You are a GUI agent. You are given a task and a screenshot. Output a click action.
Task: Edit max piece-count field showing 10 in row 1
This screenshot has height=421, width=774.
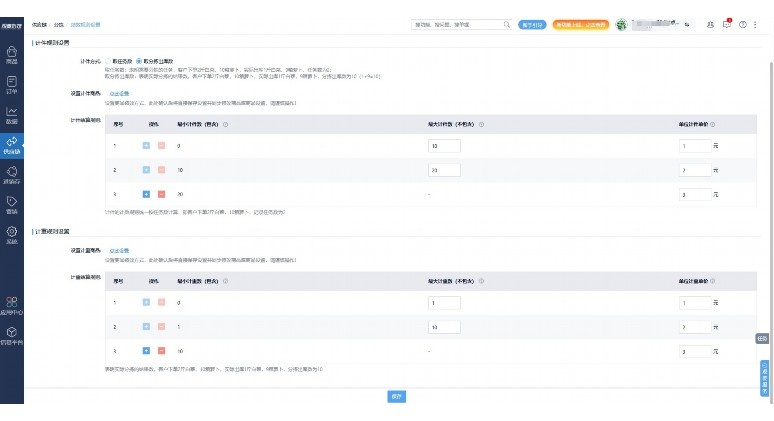click(444, 146)
